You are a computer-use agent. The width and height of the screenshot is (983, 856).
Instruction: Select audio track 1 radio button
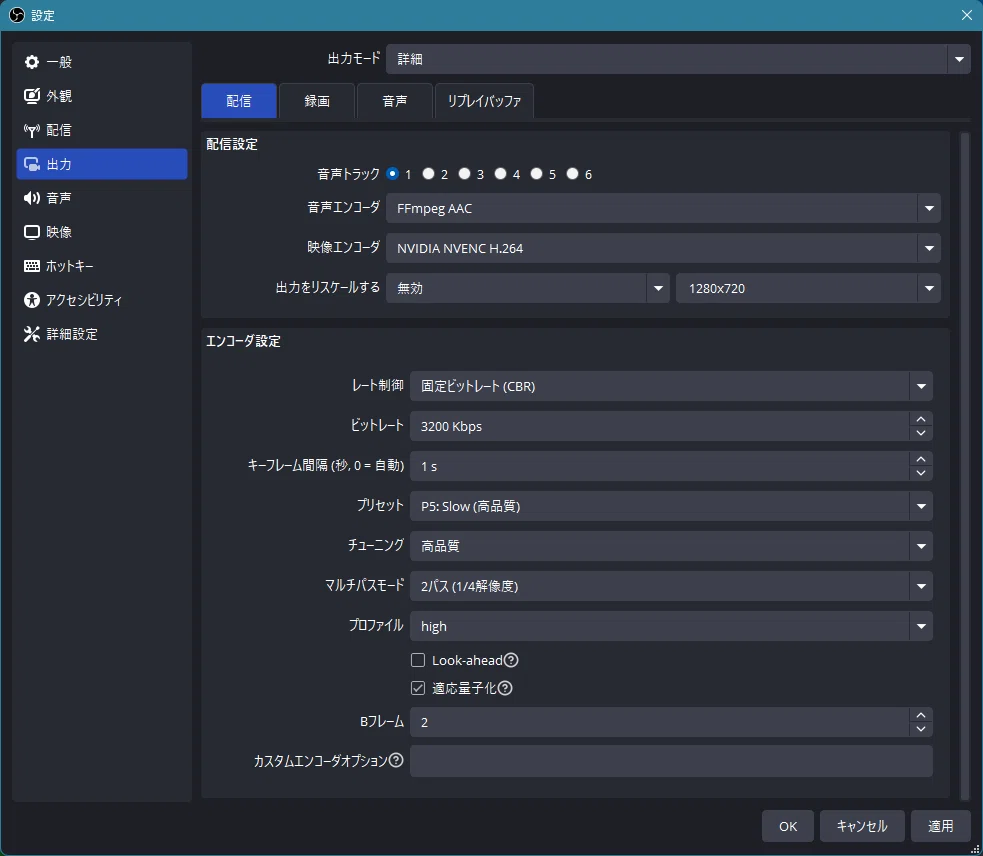pos(392,174)
